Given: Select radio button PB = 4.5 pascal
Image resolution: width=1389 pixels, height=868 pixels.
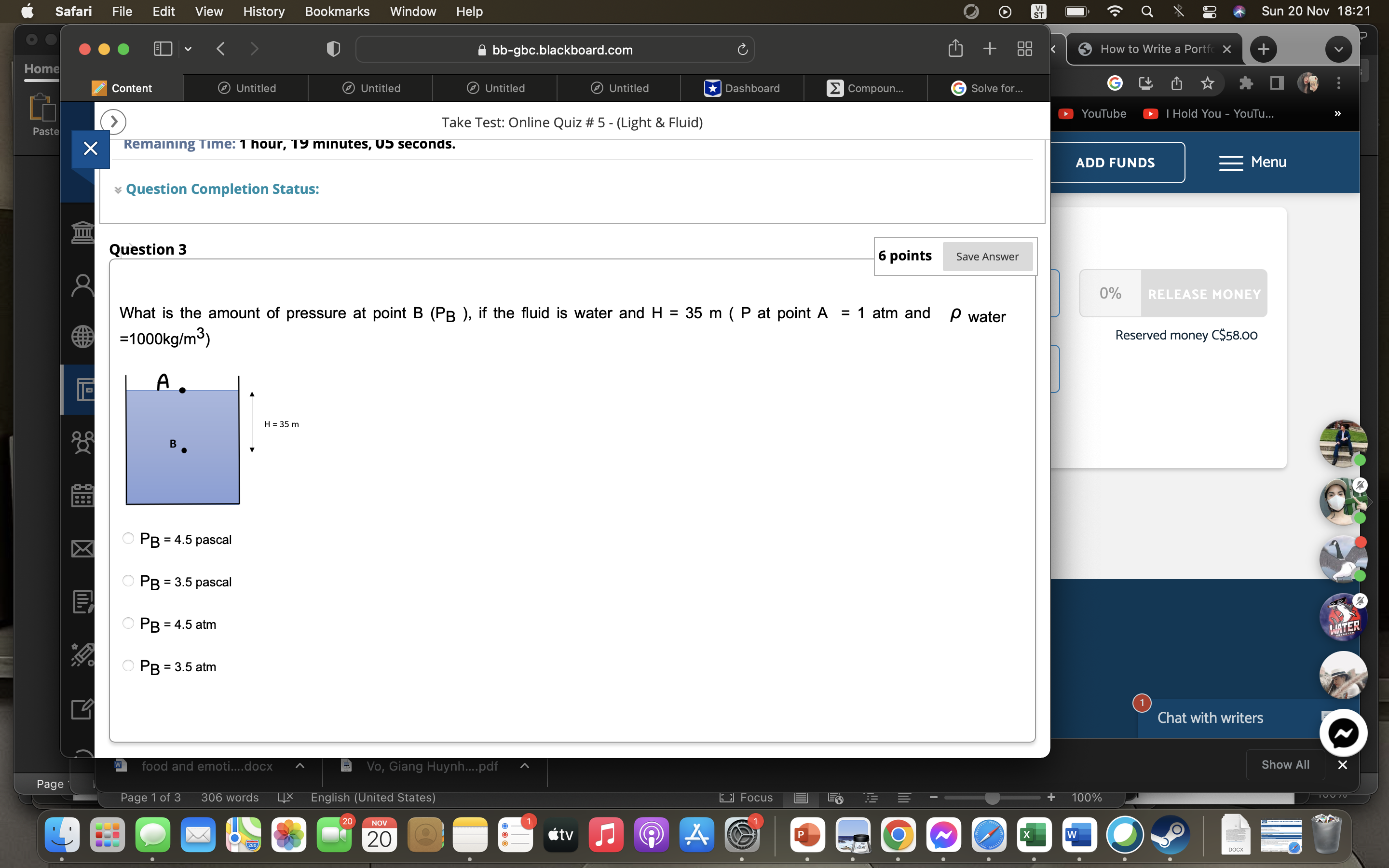Looking at the screenshot, I should [x=129, y=539].
